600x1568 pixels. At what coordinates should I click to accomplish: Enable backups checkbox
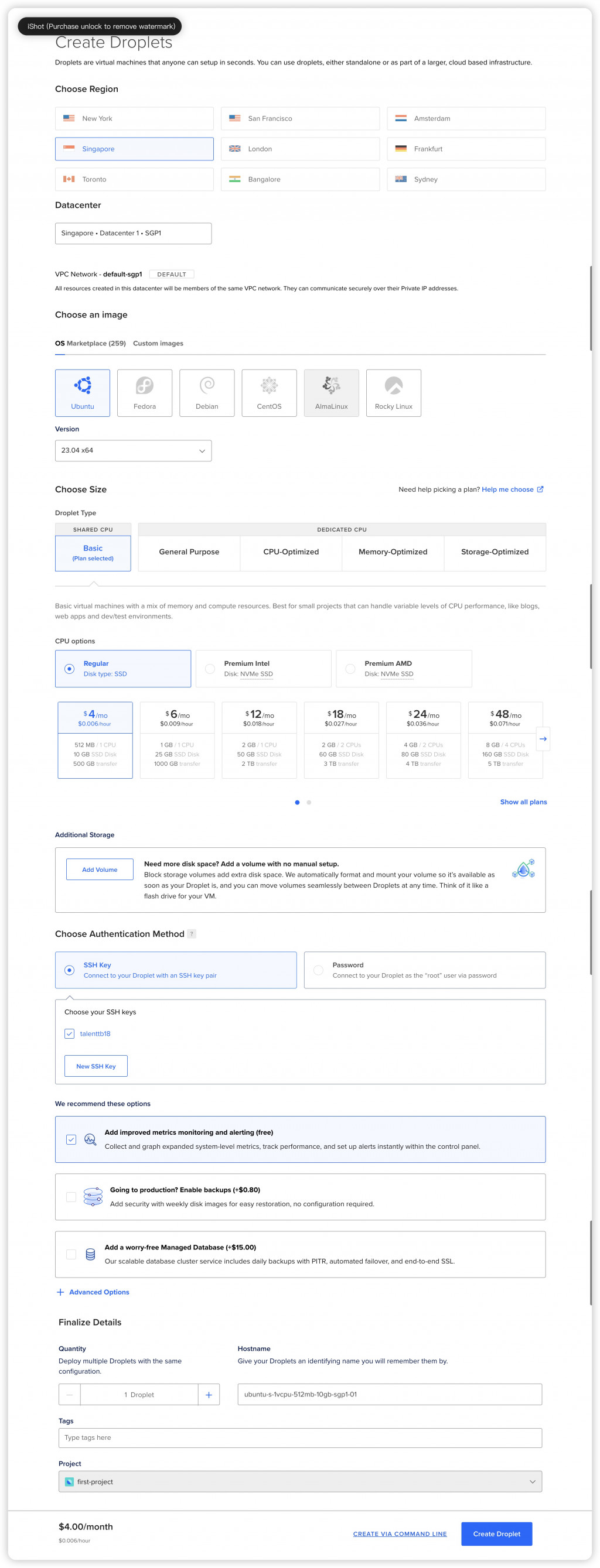[x=71, y=1197]
